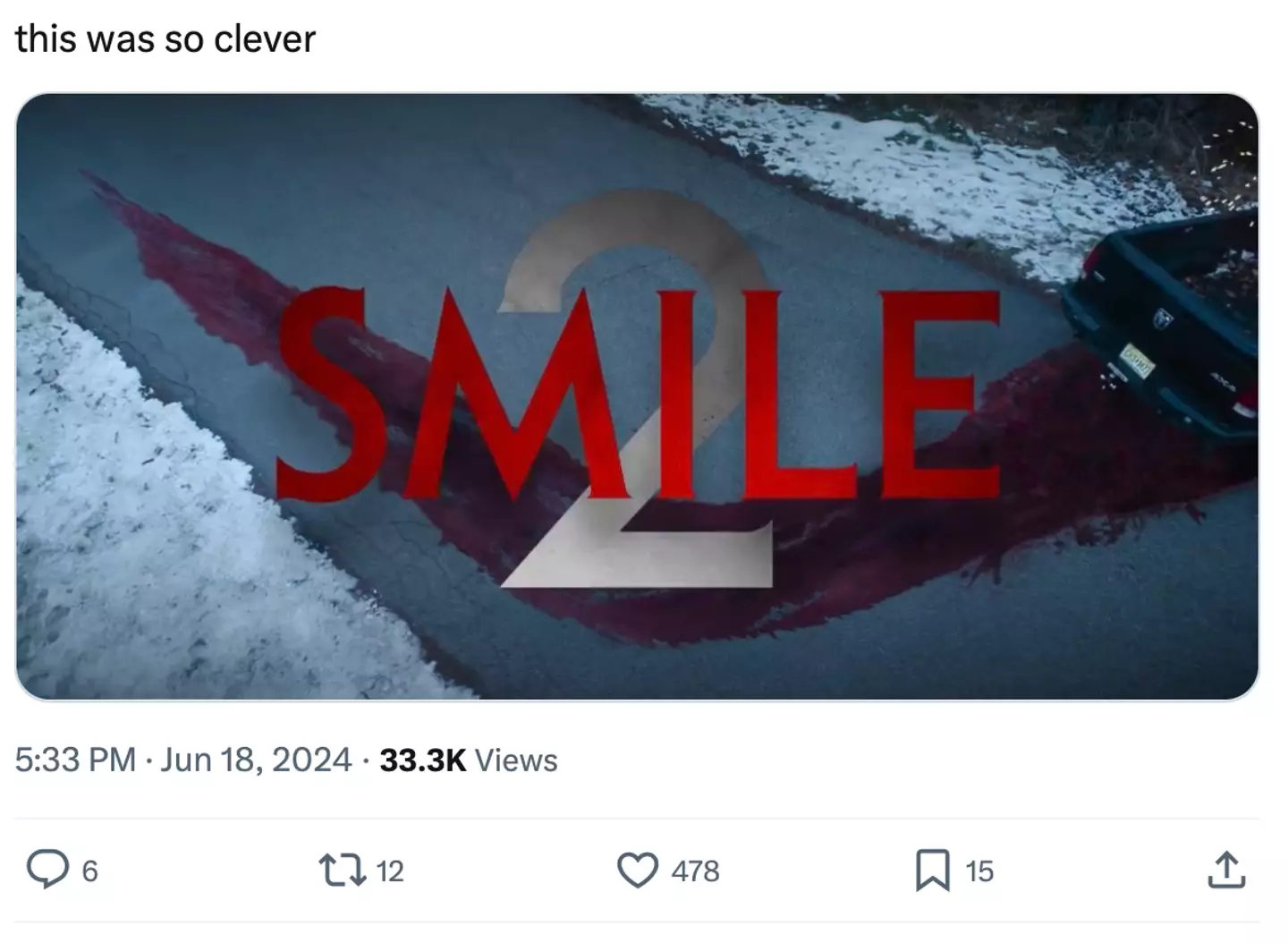Image resolution: width=1288 pixels, height=943 pixels.
Task: Repost this tweet using the retweet icon
Action: 343,870
